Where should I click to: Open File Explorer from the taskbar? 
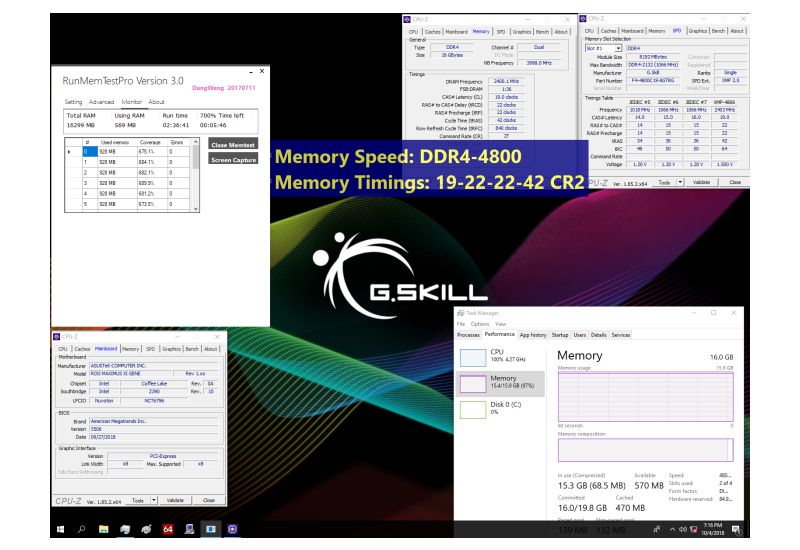click(104, 528)
